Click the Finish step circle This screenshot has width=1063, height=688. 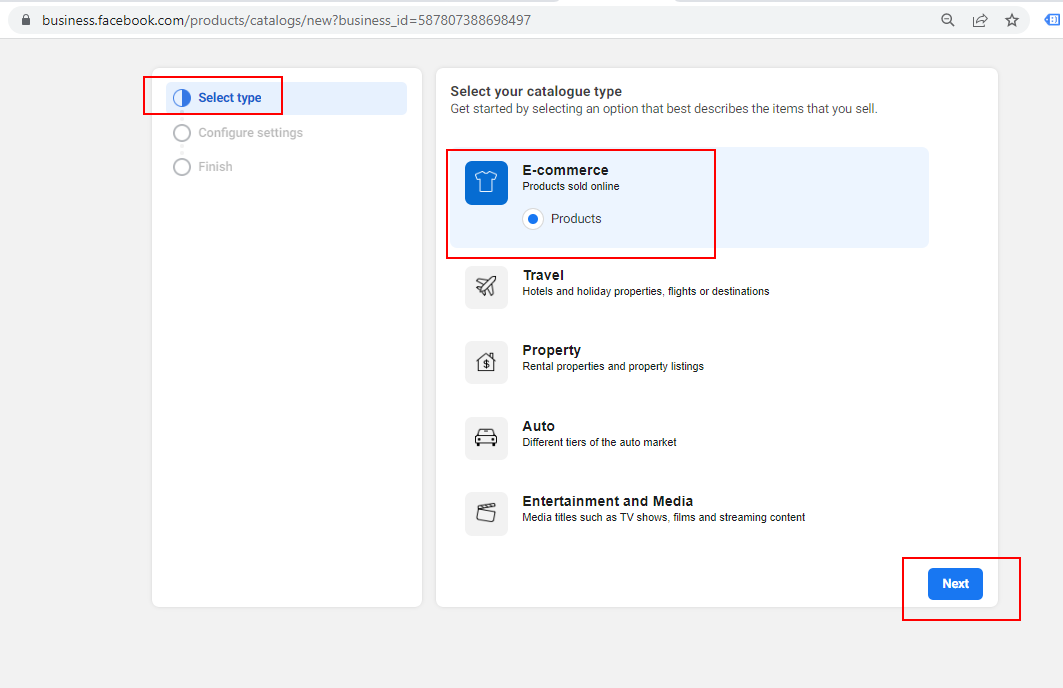point(182,167)
